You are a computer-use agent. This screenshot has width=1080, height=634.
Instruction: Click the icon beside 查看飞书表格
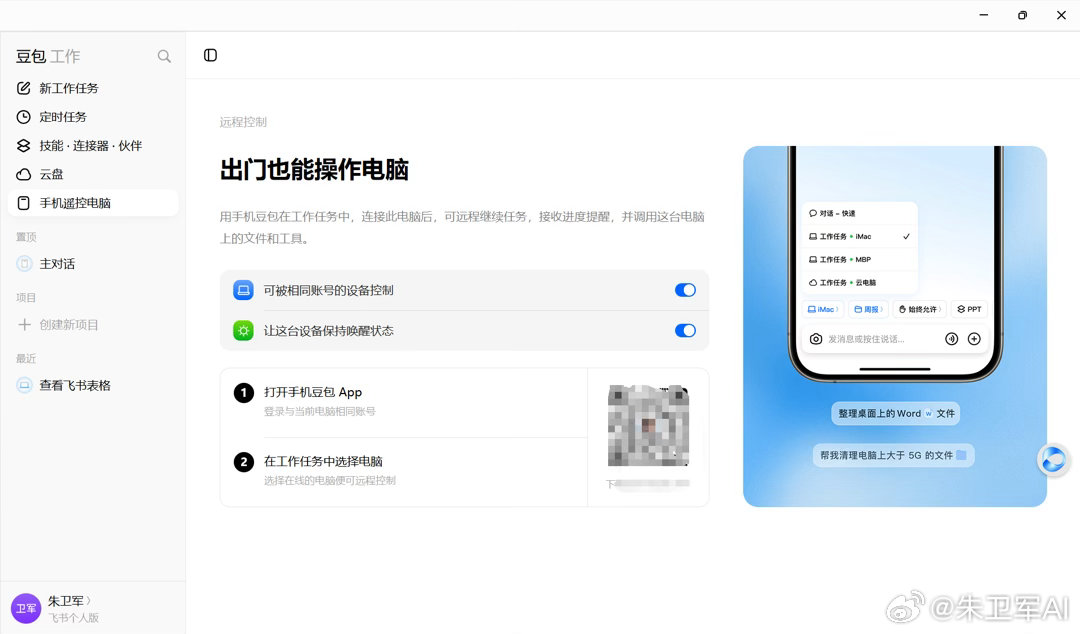click(x=24, y=385)
